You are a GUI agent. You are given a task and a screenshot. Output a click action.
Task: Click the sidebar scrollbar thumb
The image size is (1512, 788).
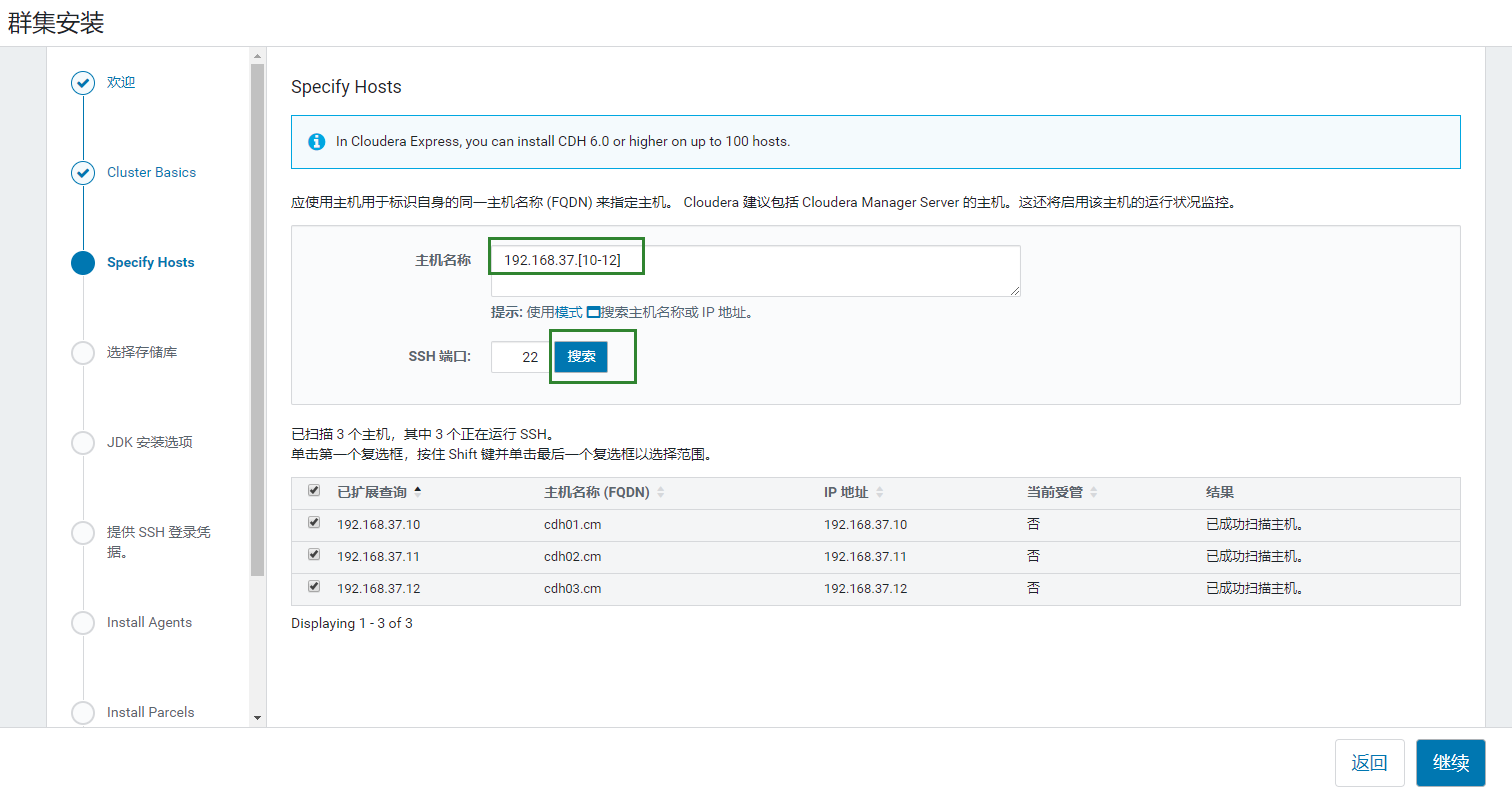257,320
